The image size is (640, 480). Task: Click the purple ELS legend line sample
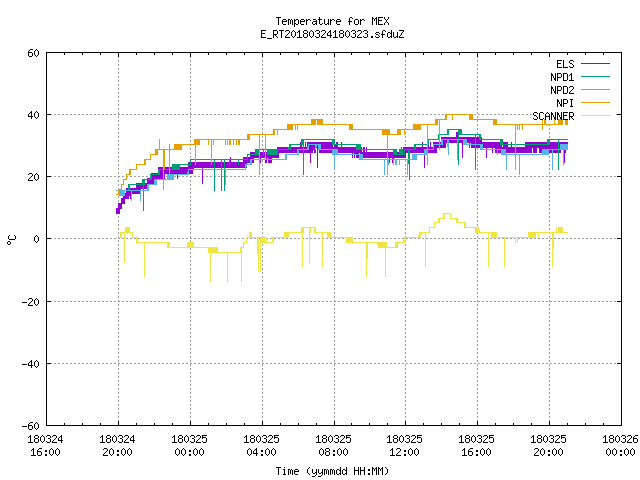point(595,64)
